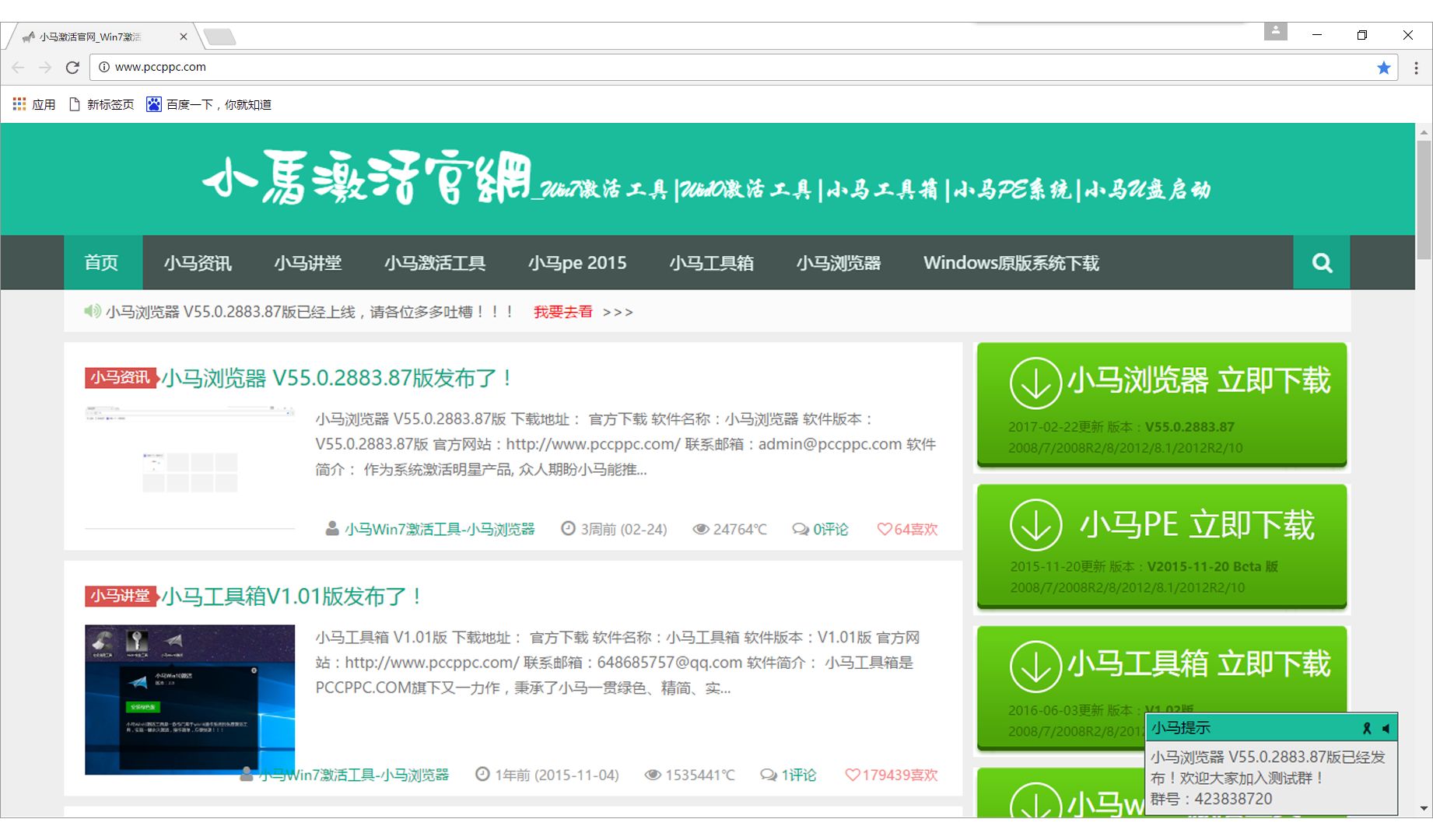Screen dimensions: 1433x840
Task: Open Windows原版系统下载 navigation item
Action: [x=1011, y=263]
